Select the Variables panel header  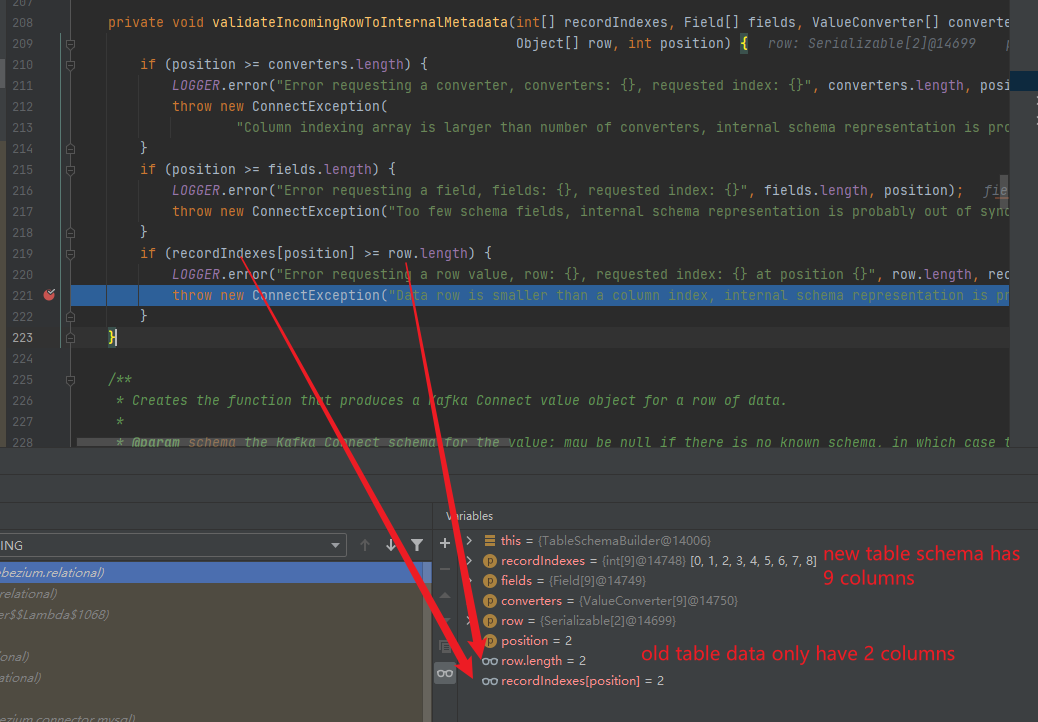click(469, 516)
